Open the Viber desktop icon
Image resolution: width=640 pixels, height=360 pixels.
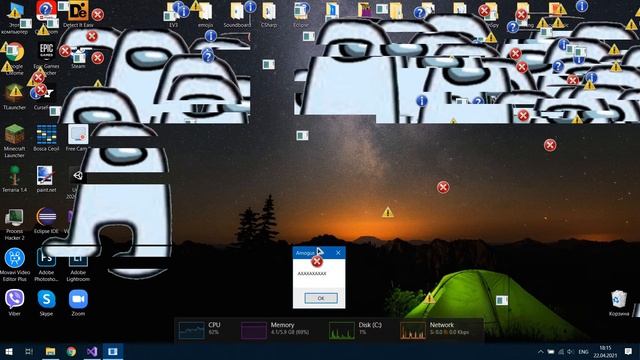click(x=15, y=303)
